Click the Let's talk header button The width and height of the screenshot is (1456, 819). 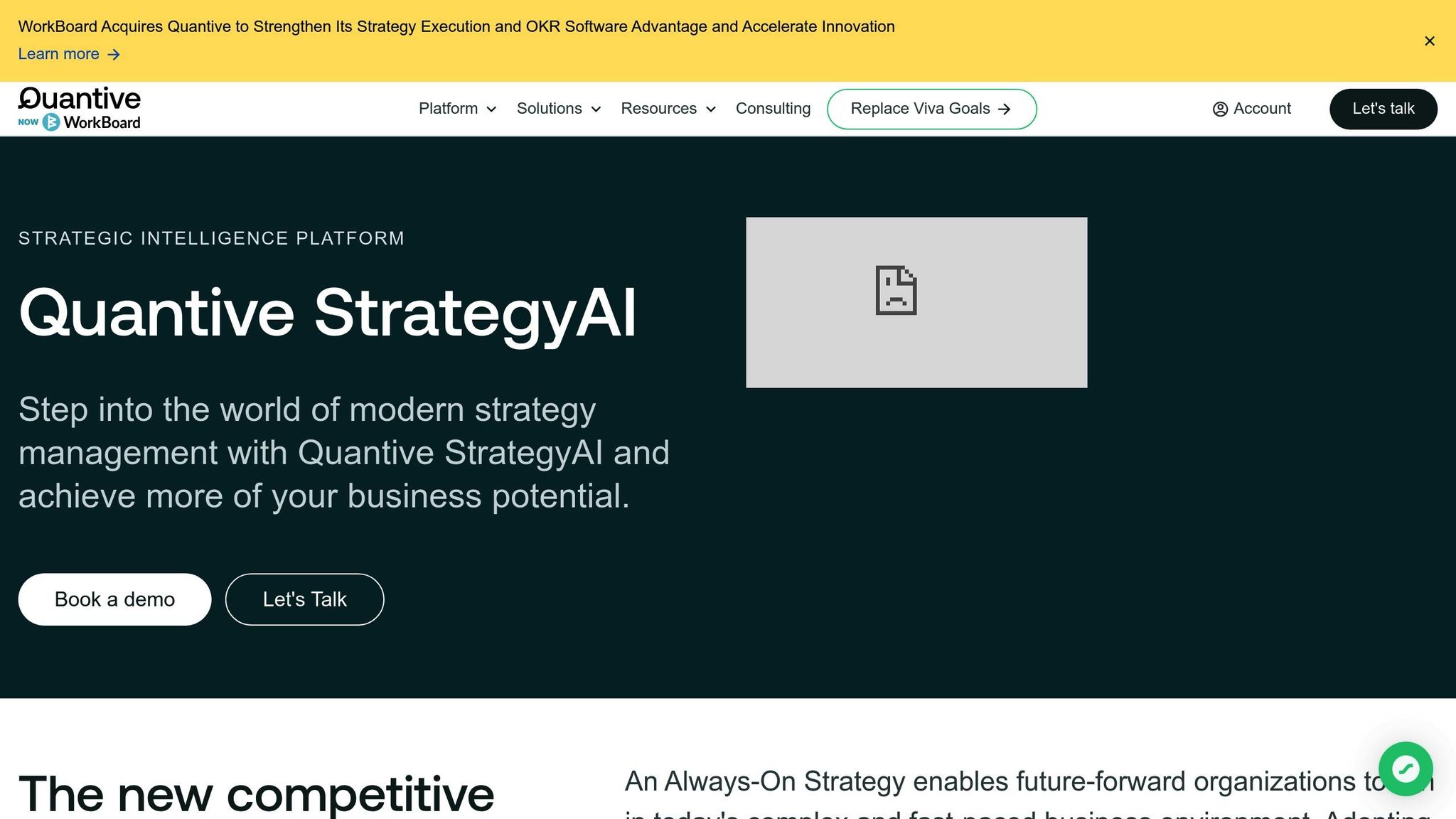coord(1382,108)
